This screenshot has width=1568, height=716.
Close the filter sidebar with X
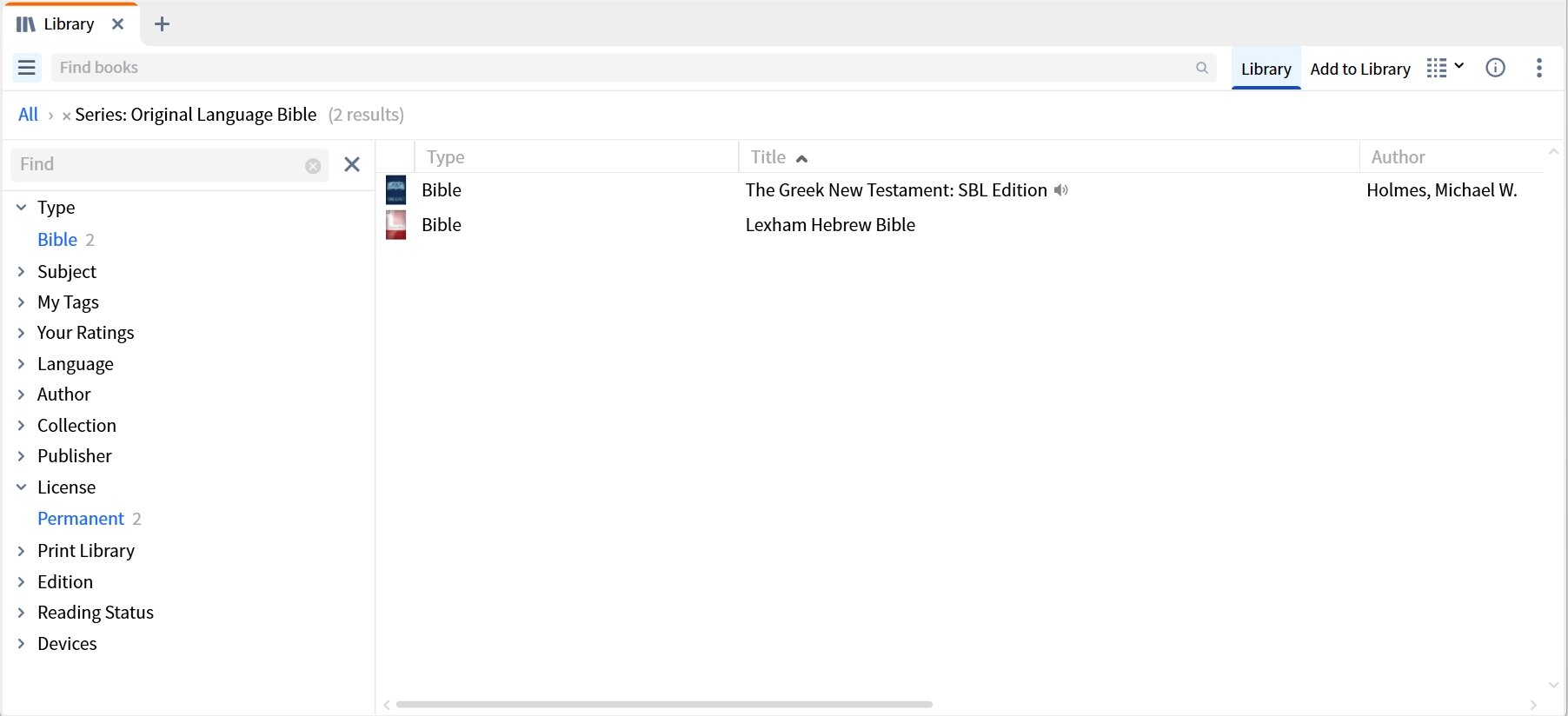pyautogui.click(x=352, y=164)
